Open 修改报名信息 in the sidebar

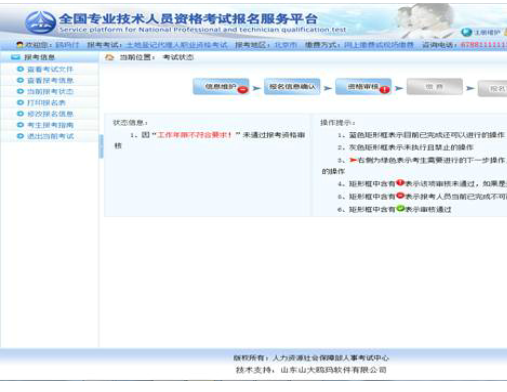coord(50,114)
